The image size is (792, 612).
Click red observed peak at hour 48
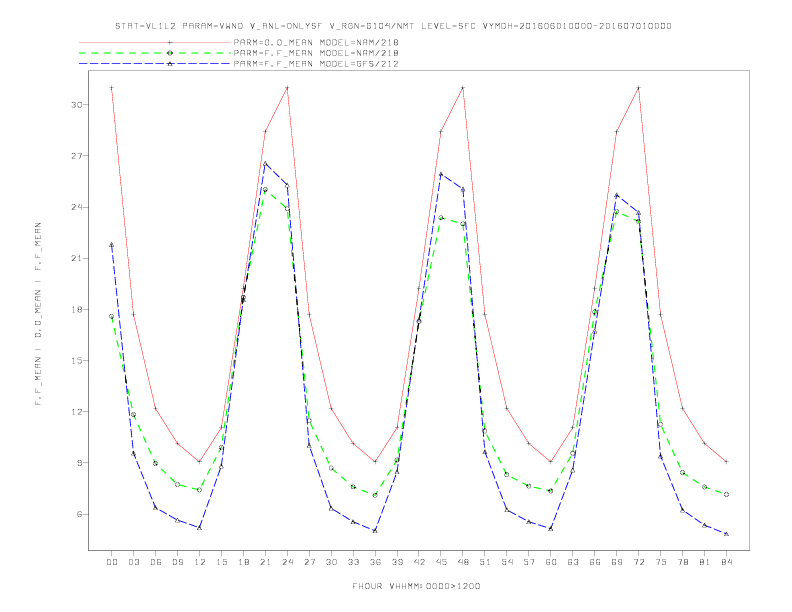pos(463,88)
